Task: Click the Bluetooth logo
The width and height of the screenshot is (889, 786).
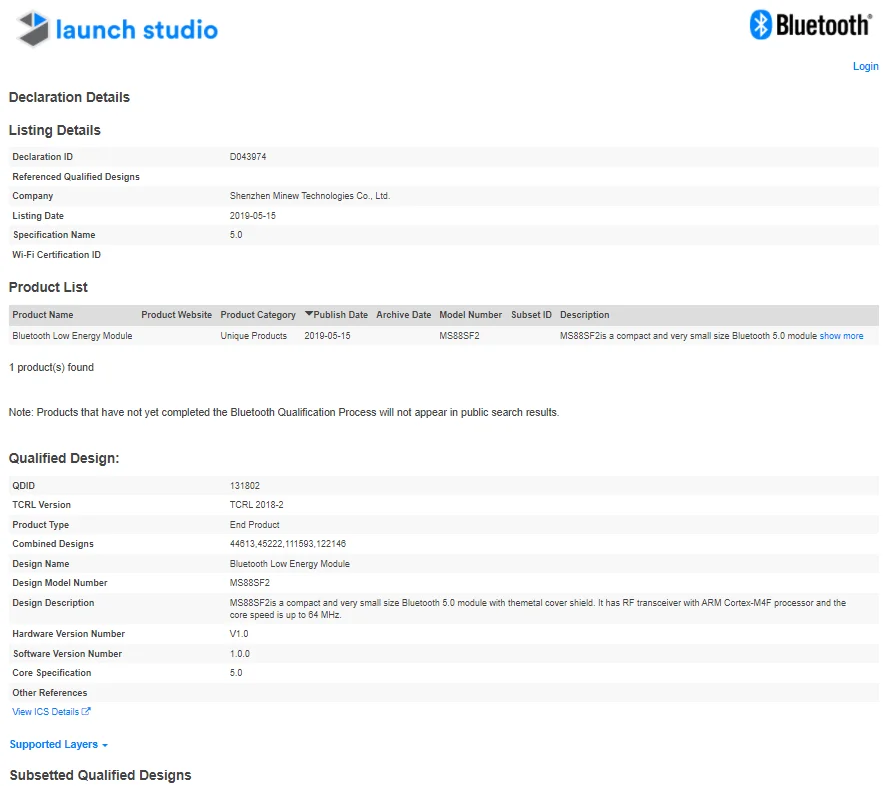Action: point(811,25)
